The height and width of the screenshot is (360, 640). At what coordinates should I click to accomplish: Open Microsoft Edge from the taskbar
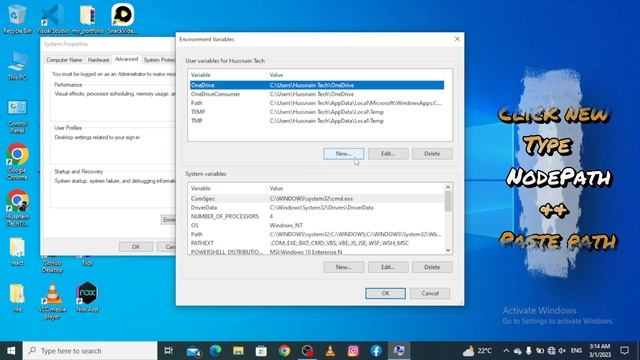216,351
